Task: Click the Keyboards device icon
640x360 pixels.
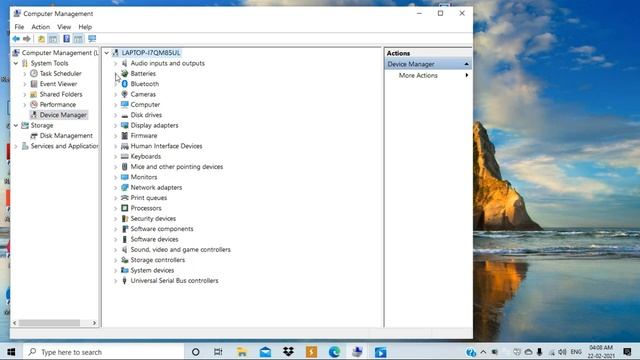Action: (124, 156)
